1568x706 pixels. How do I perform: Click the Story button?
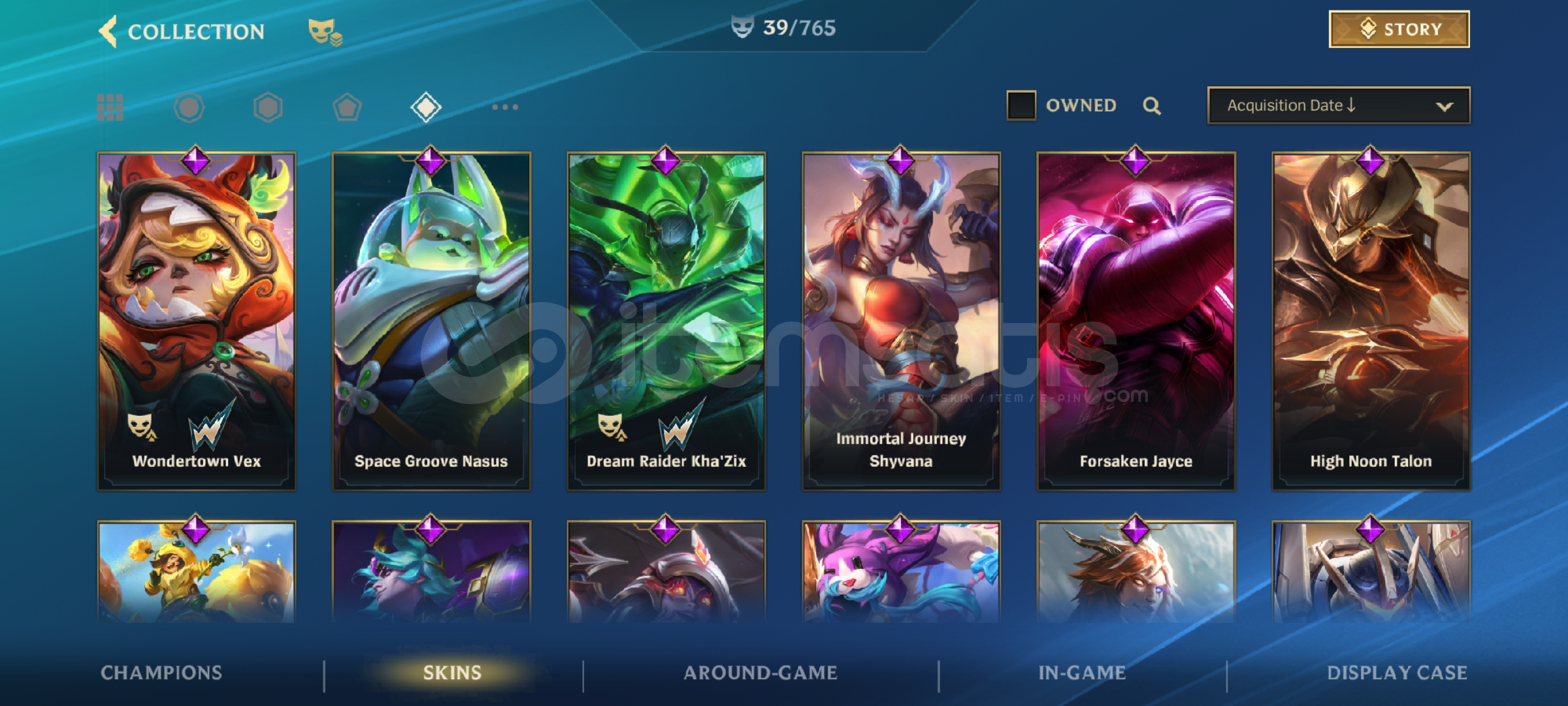point(1399,29)
